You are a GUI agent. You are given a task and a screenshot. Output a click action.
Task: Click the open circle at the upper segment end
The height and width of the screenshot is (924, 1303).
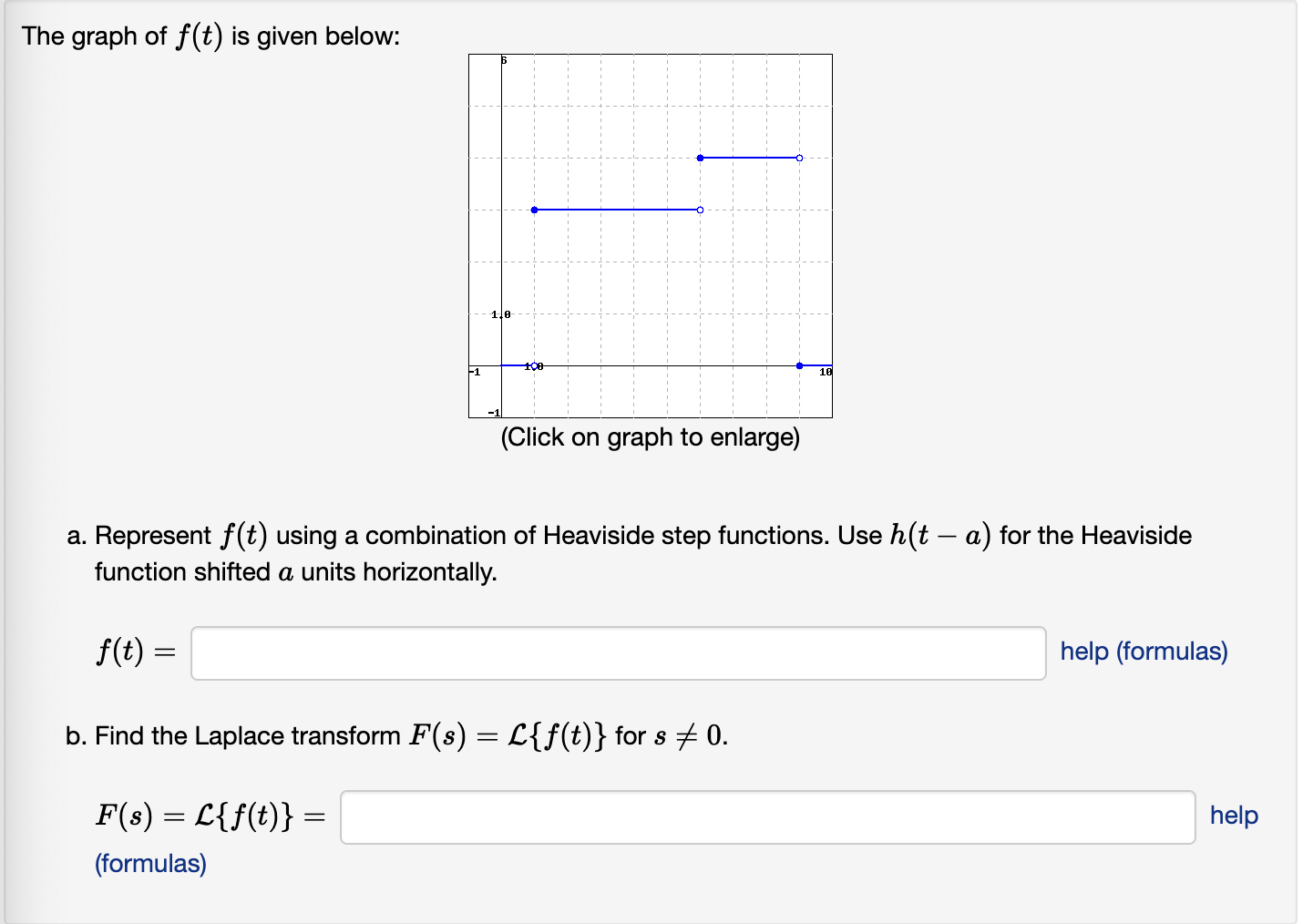pos(799,157)
